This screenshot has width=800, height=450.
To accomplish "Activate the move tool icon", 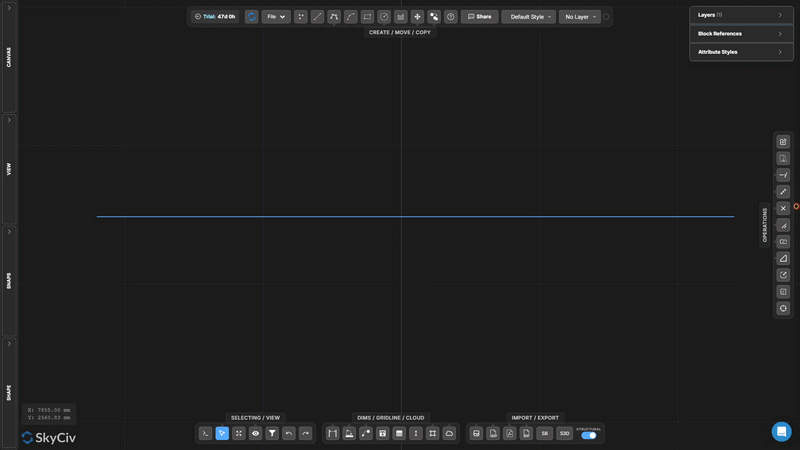I will (417, 17).
